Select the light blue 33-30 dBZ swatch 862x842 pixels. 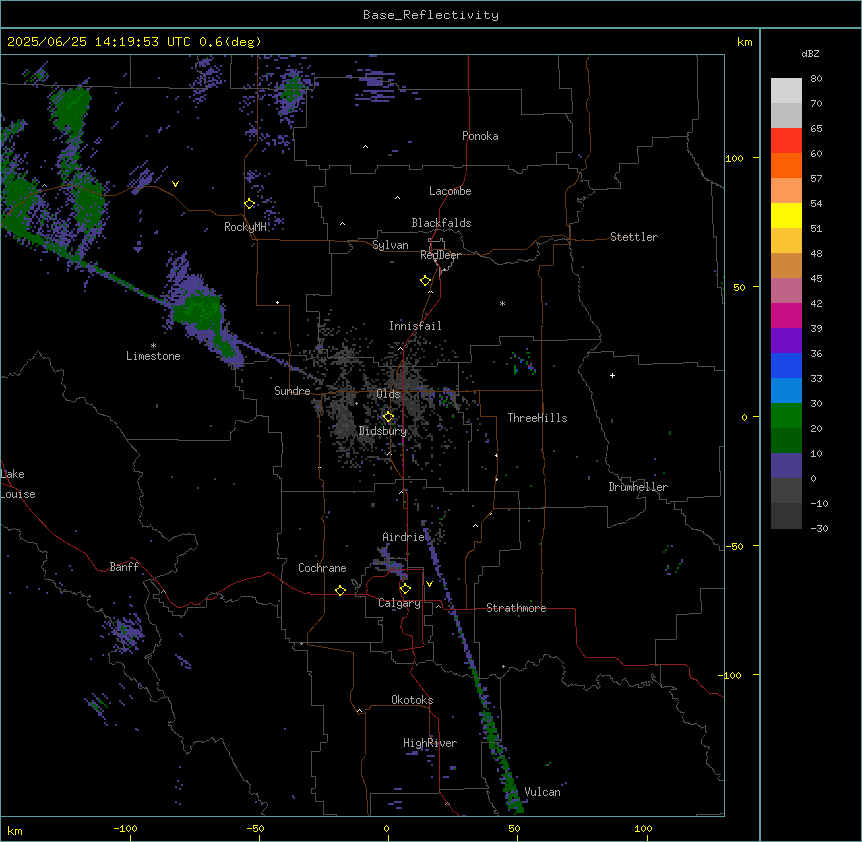point(786,391)
